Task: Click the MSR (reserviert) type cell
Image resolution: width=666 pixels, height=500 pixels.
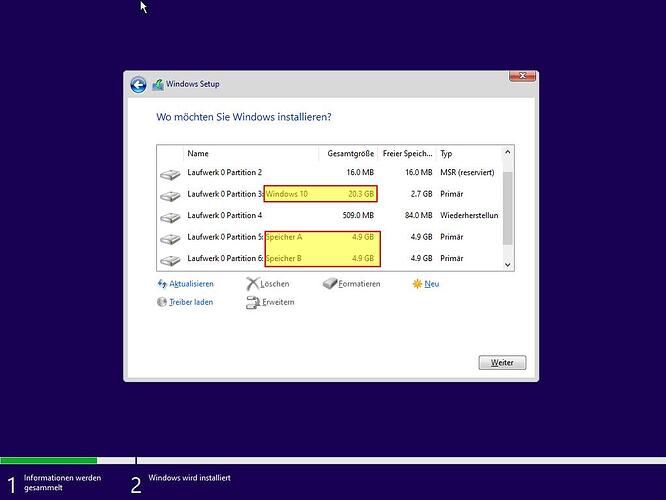Action: (467, 172)
